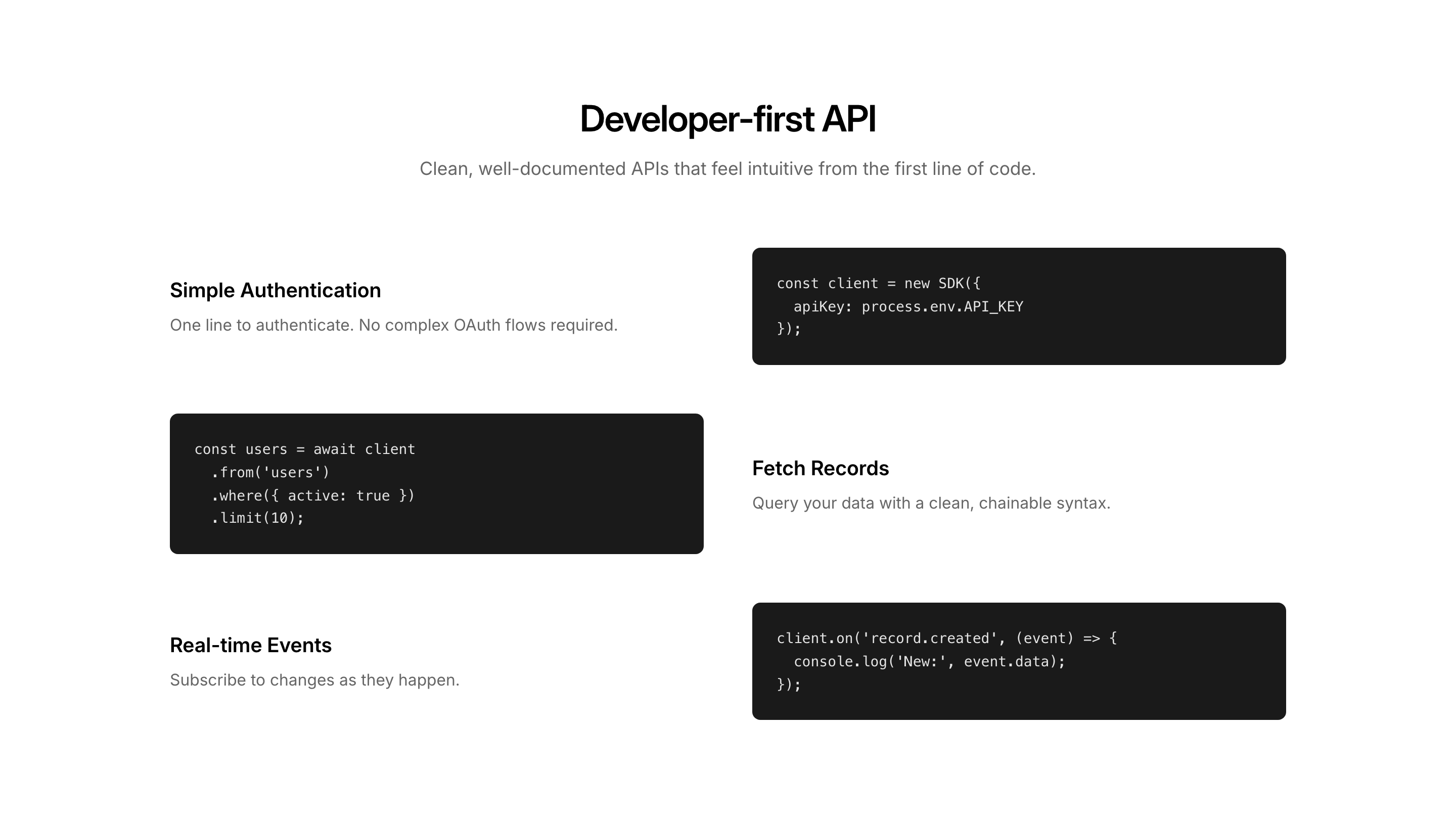Click the console.log event.data line
This screenshot has height=818, width=1456.
tap(929, 661)
